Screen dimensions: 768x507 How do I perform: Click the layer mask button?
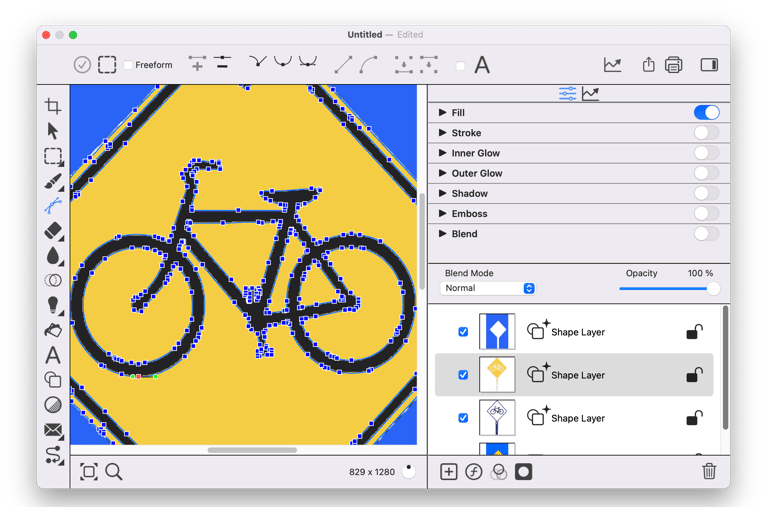tap(524, 472)
